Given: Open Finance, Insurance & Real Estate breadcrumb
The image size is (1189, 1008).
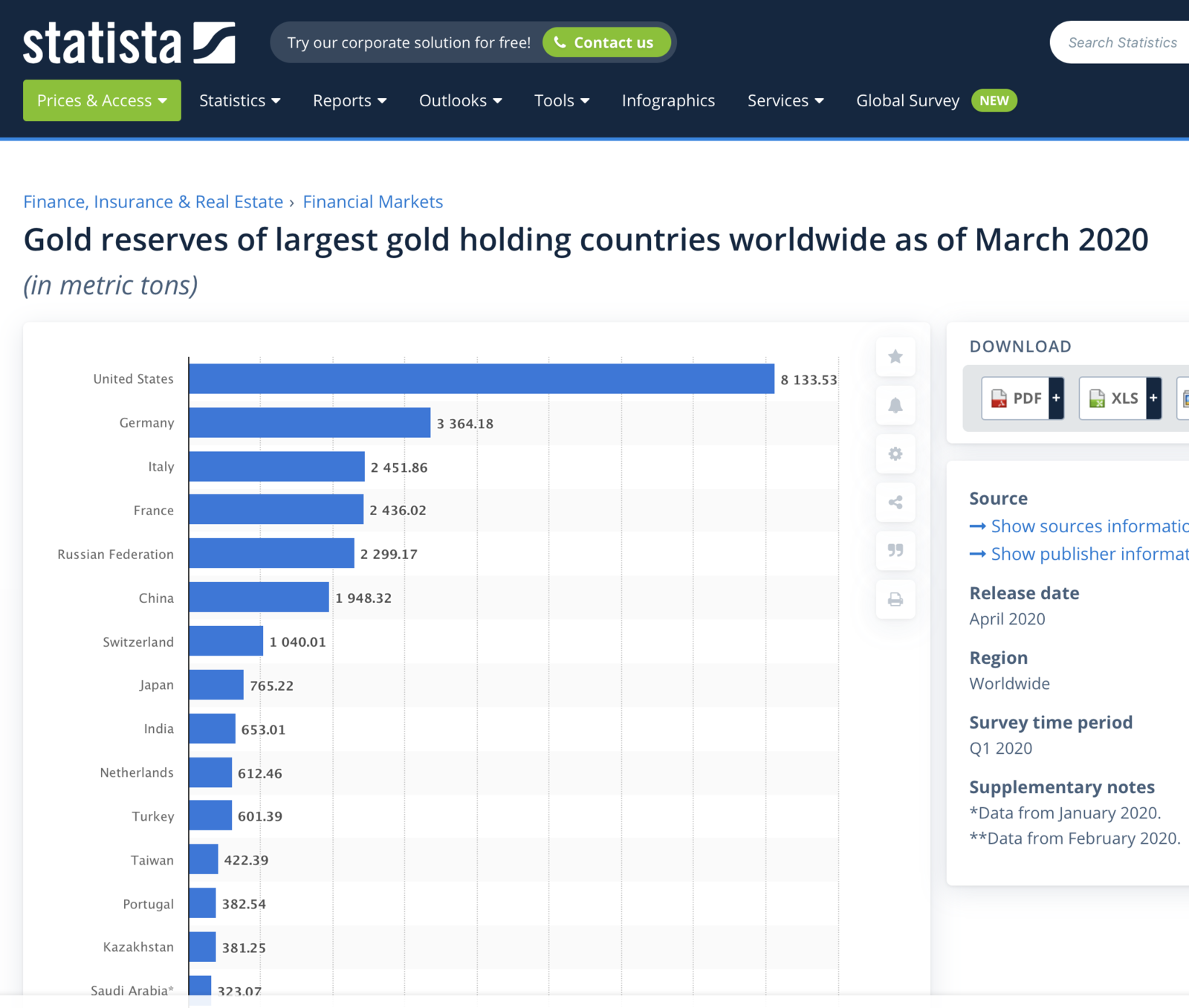Looking at the screenshot, I should click(x=153, y=201).
